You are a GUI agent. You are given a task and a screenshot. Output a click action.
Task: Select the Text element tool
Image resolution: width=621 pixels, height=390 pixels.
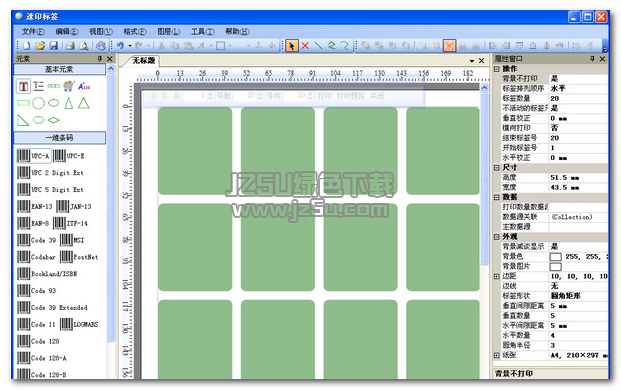click(x=23, y=86)
